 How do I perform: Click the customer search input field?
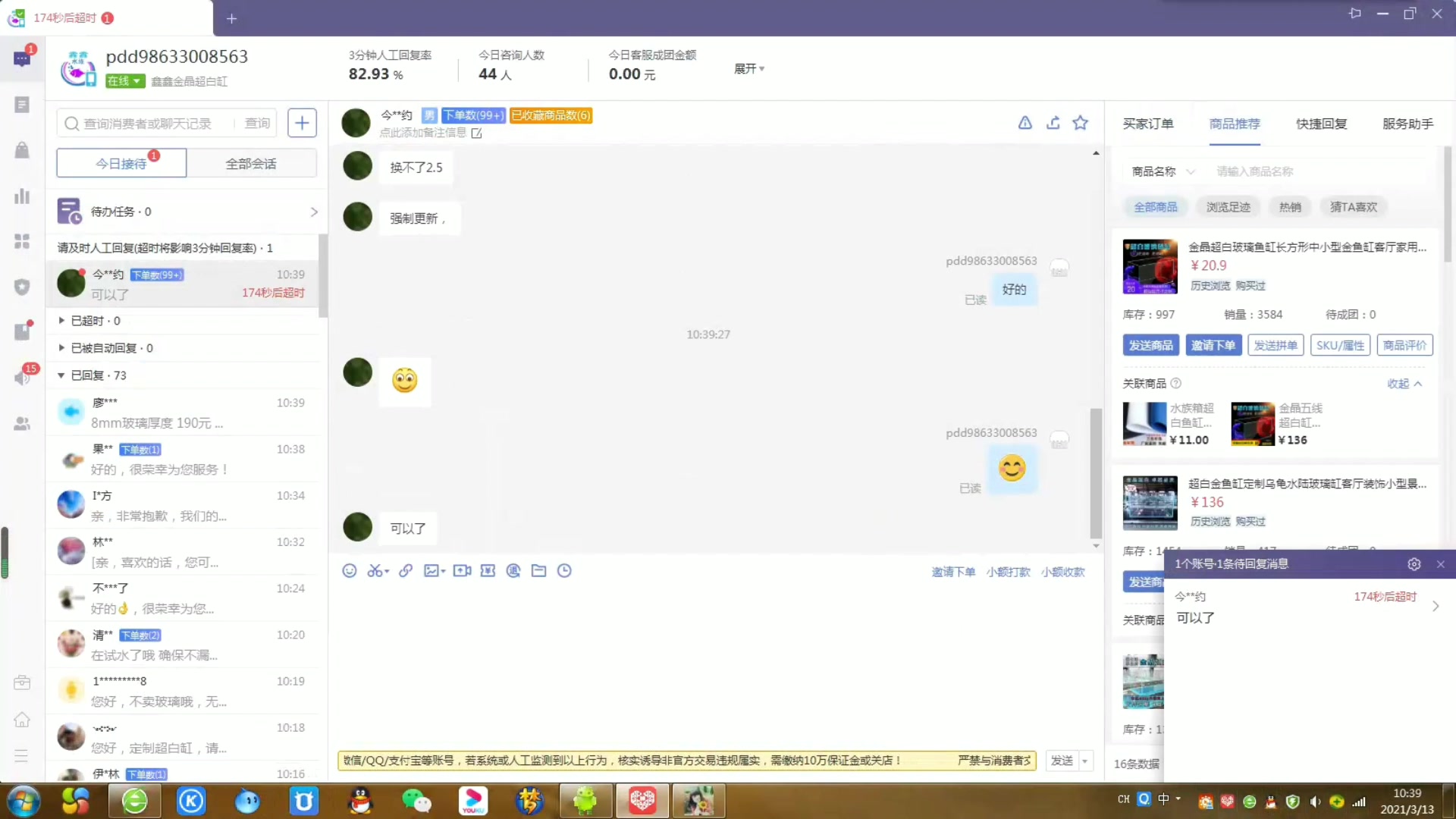tap(148, 123)
